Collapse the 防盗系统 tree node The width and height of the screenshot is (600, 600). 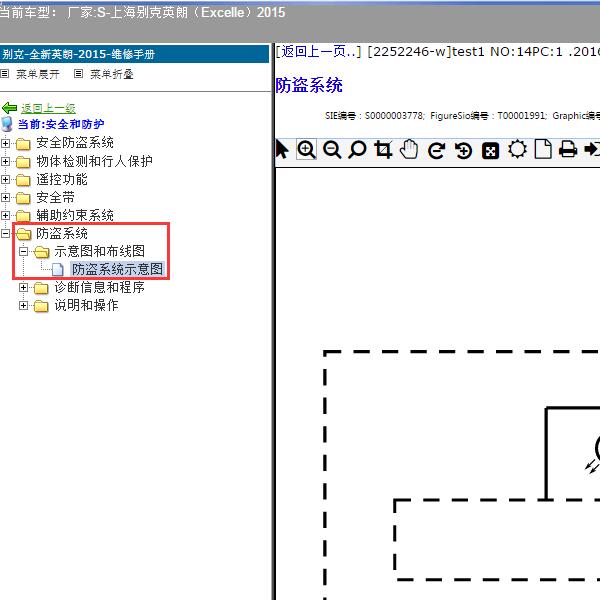coord(5,233)
